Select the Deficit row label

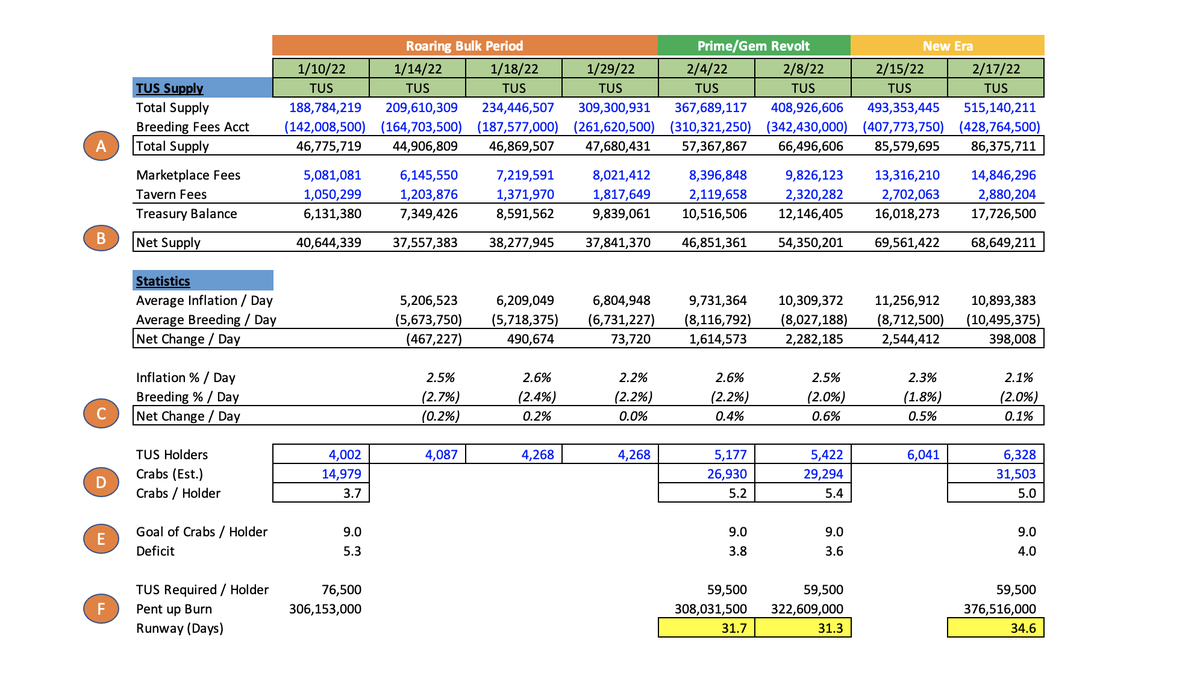pyautogui.click(x=155, y=551)
